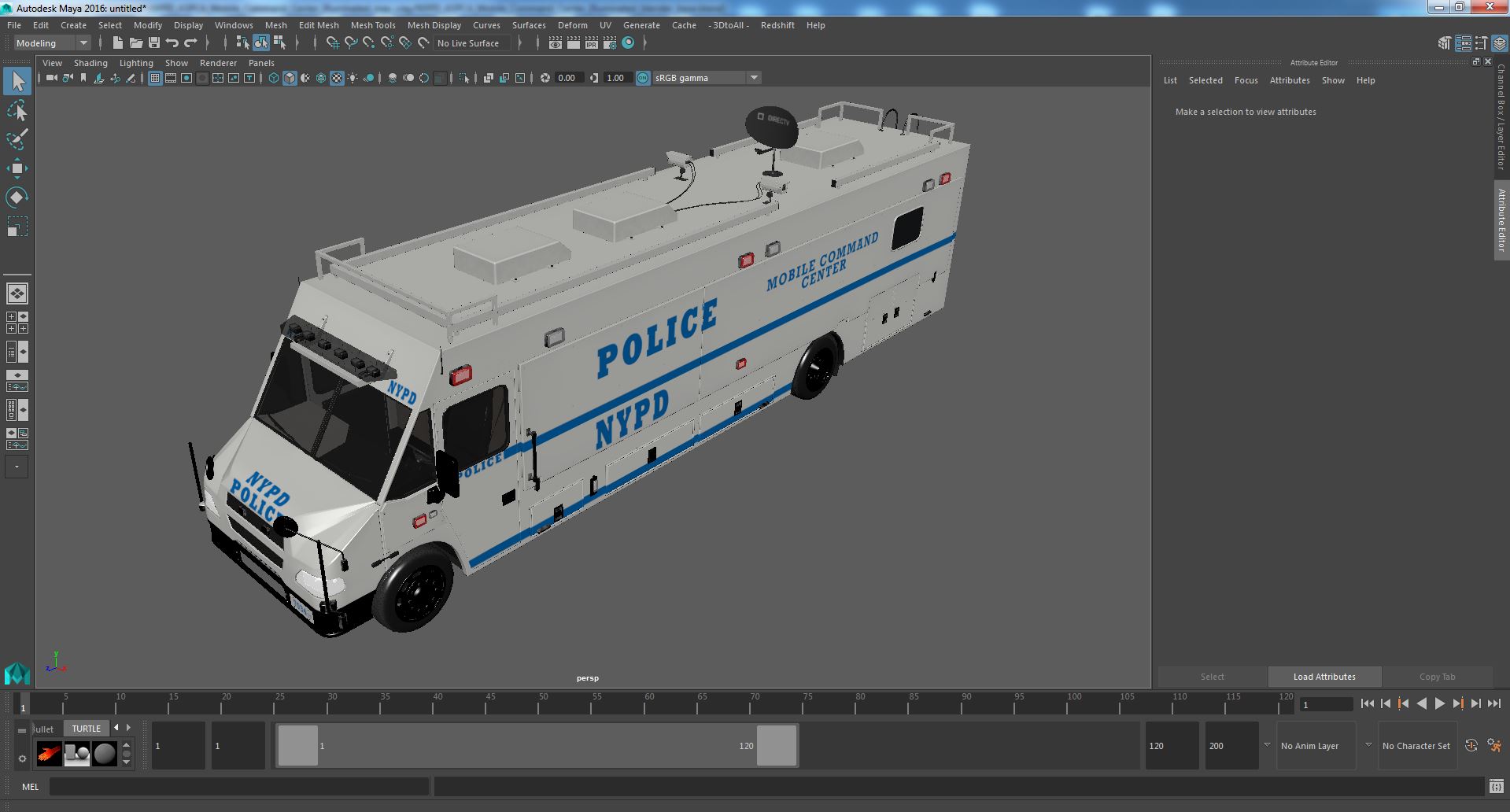The width and height of the screenshot is (1510, 812).
Task: Open the Edit Mesh menu
Action: 319,25
